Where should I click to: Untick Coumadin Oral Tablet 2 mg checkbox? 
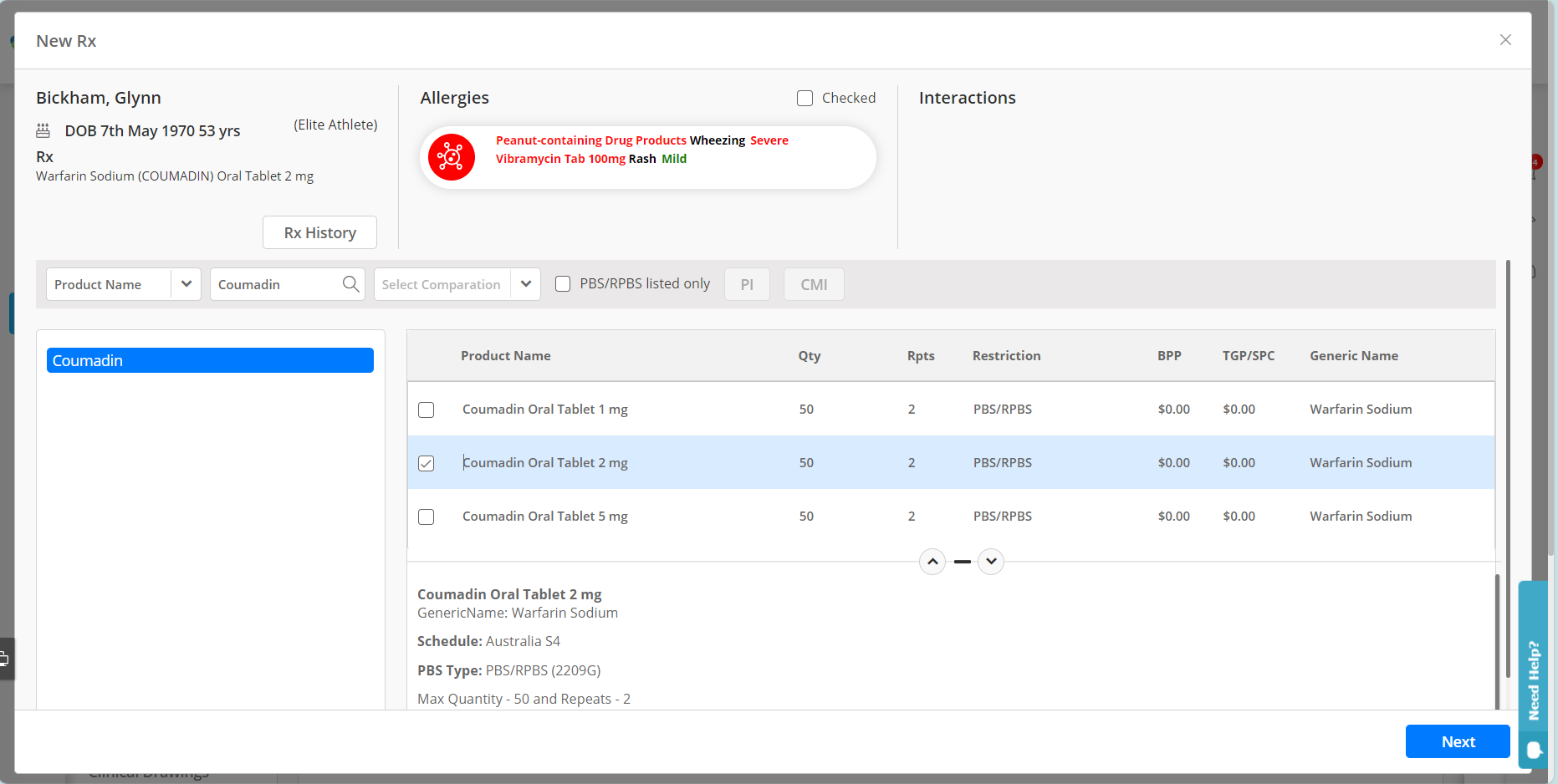427,463
